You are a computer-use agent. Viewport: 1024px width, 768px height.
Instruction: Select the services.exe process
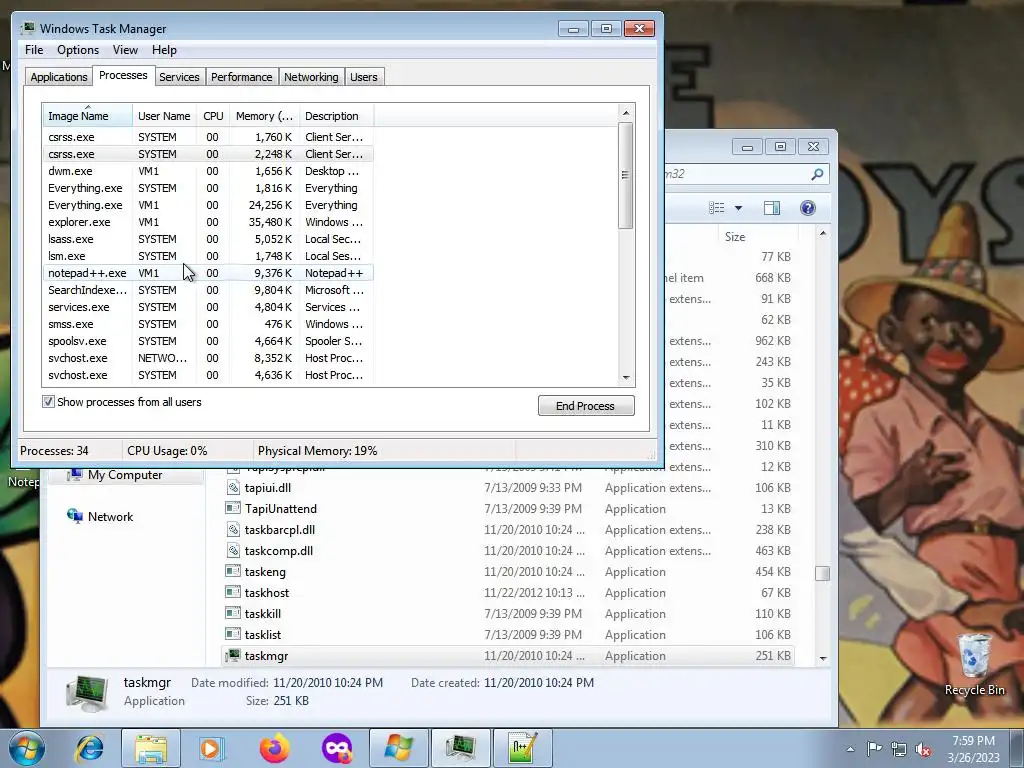[208, 307]
